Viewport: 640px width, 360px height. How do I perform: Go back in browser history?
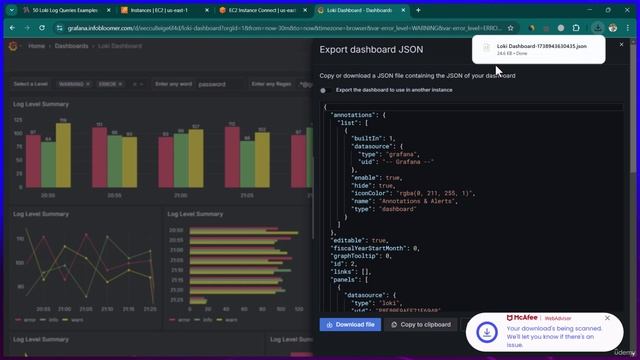(12, 28)
